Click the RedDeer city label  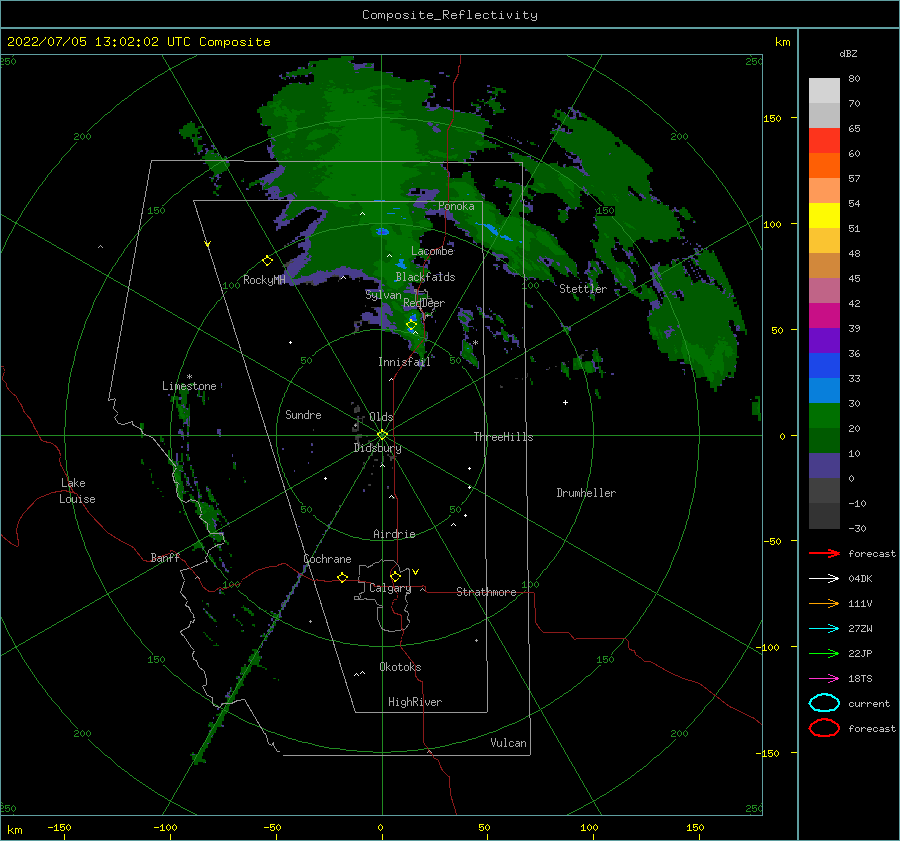[x=424, y=303]
